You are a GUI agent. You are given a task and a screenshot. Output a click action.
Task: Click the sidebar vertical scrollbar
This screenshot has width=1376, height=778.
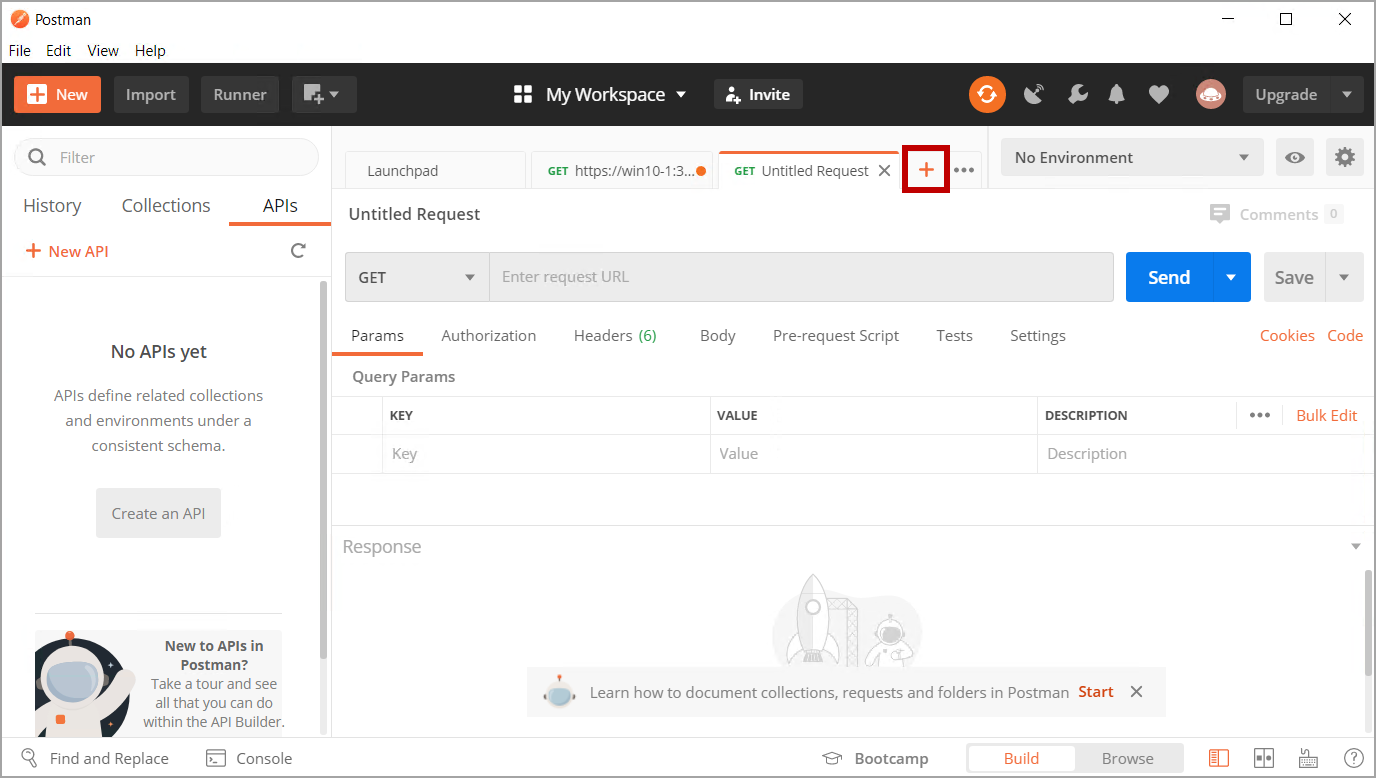322,470
